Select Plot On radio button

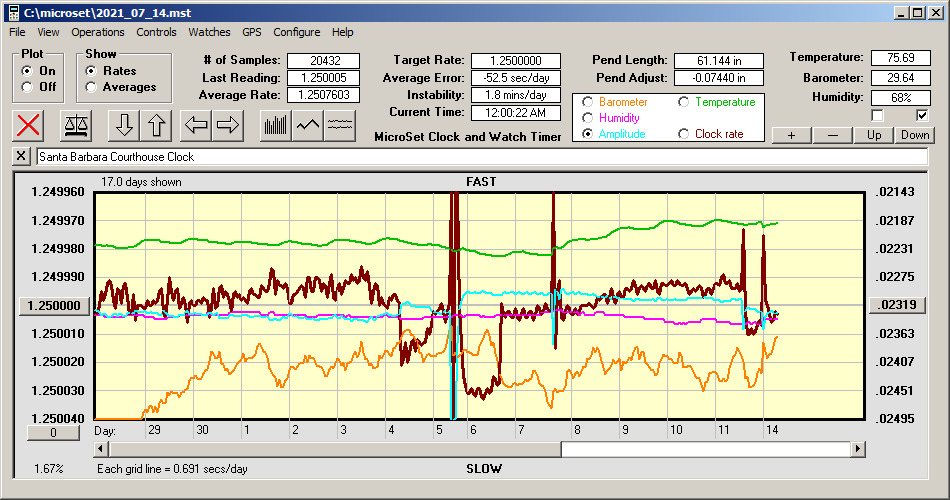[x=27, y=71]
